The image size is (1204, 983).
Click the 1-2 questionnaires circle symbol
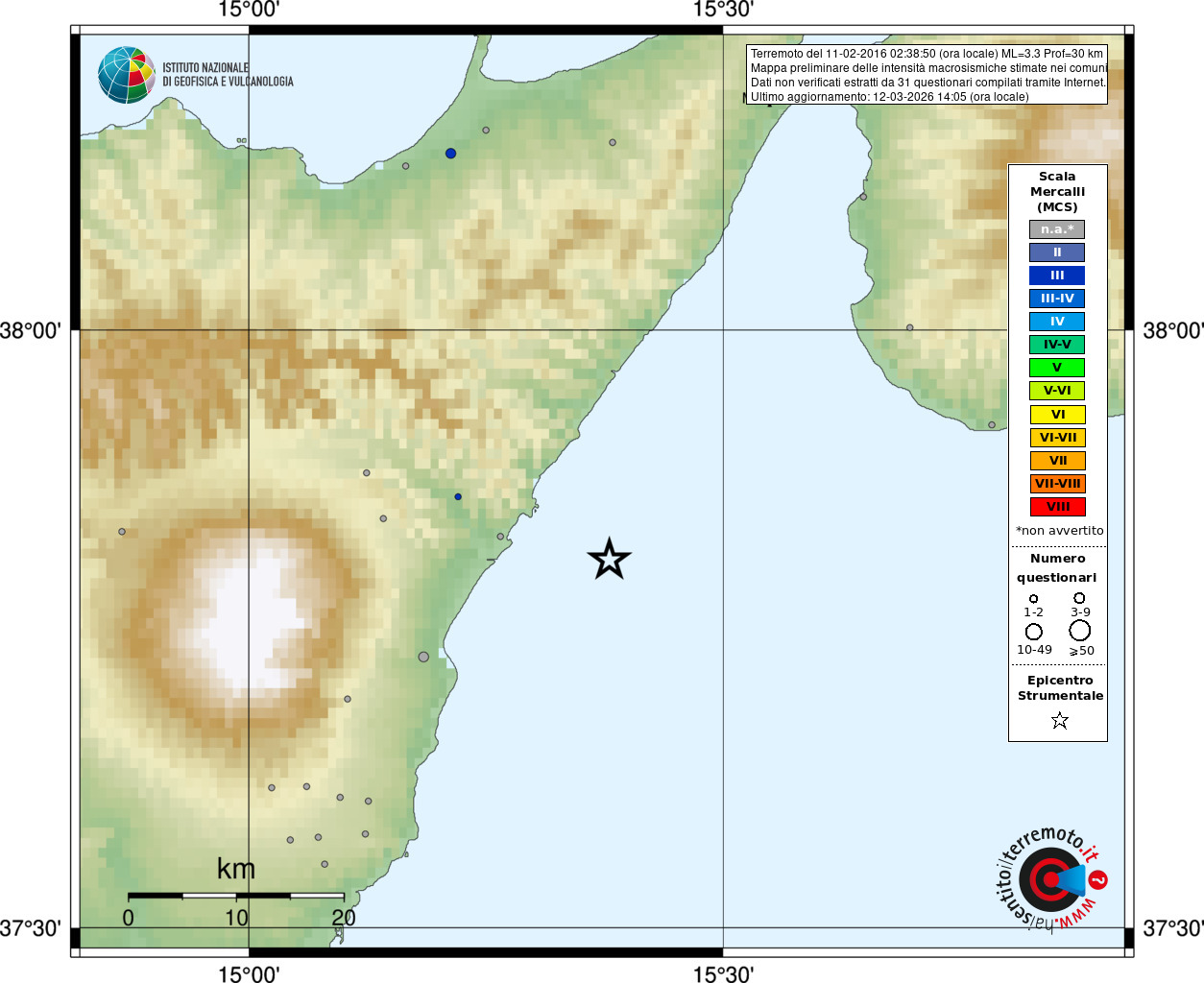(x=1034, y=598)
